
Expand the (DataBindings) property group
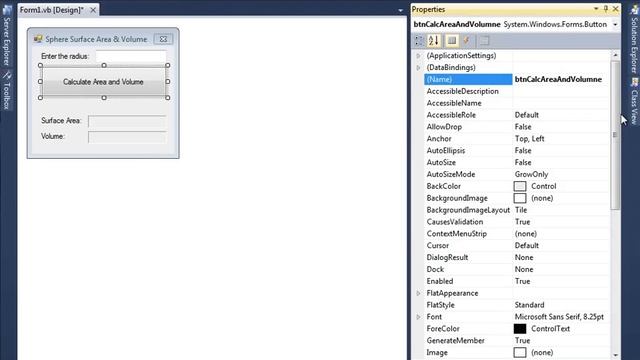(x=418, y=67)
